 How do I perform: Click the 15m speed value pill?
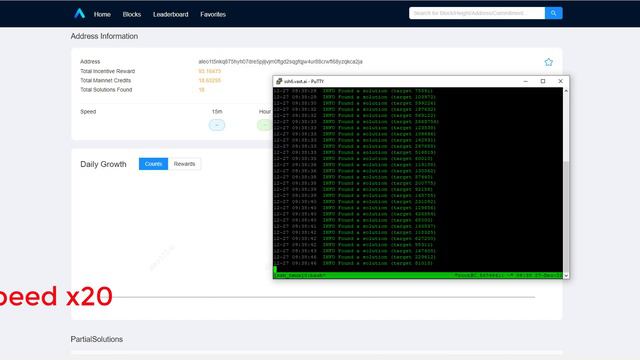pos(217,125)
